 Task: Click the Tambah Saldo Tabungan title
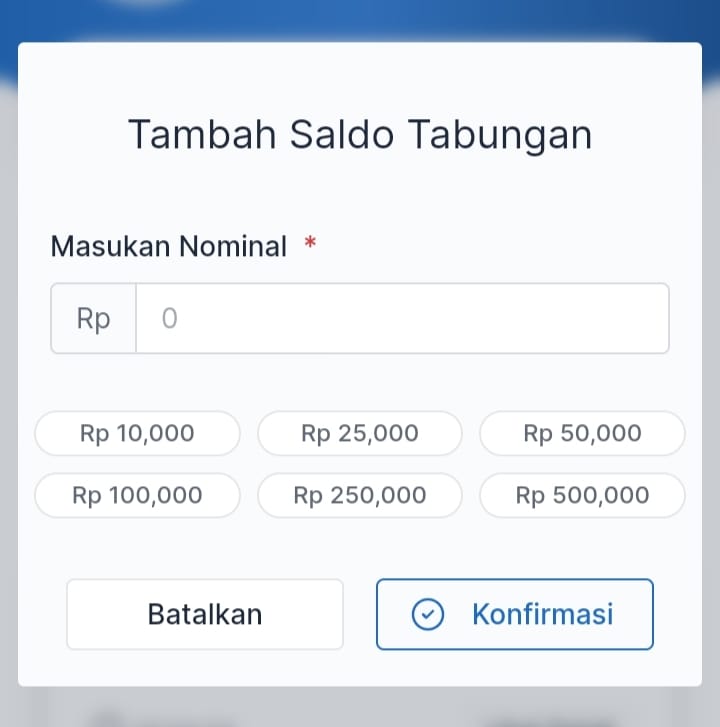point(360,135)
